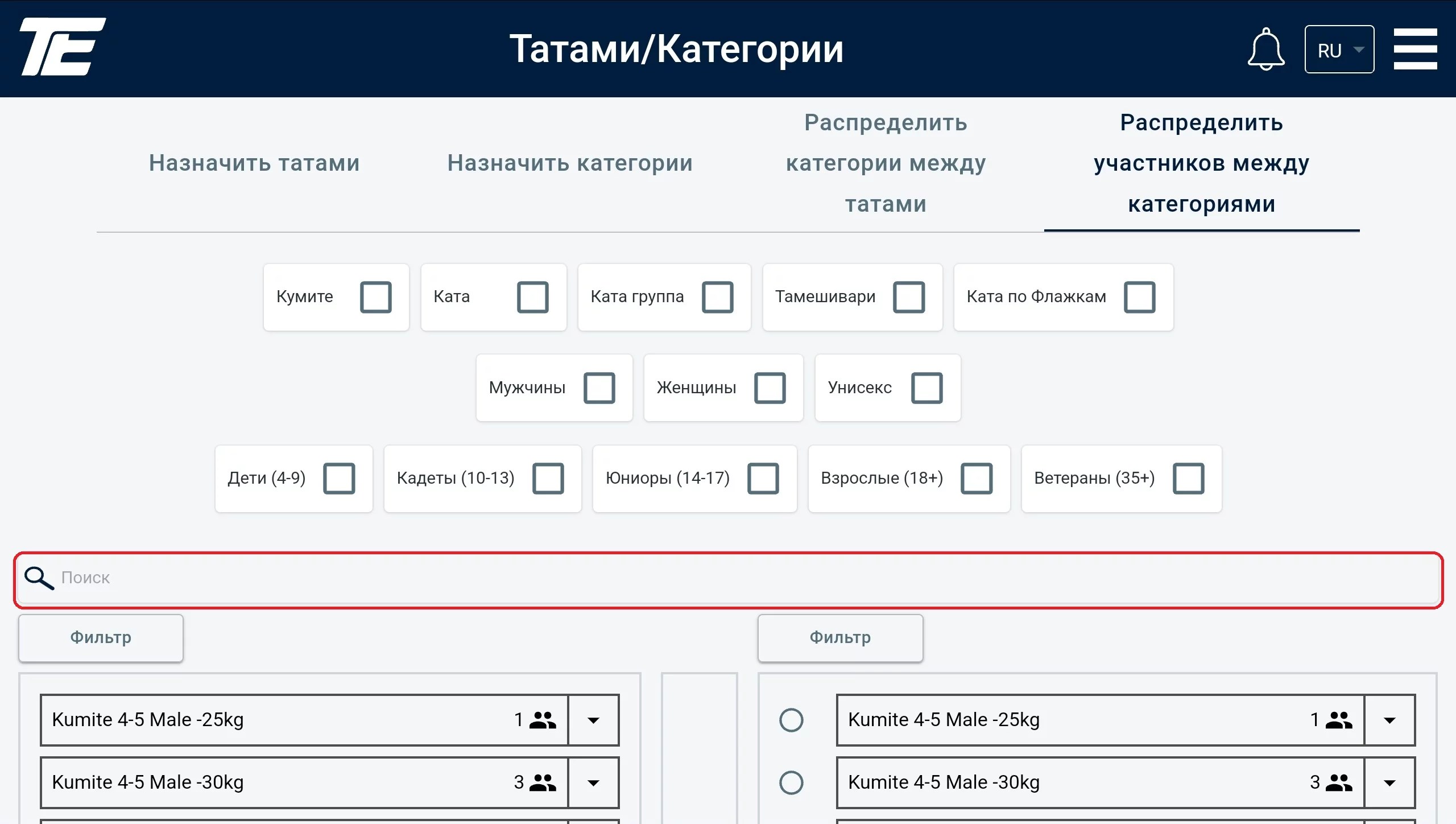Click participants icon in left Kumite -25kg row
Viewport: 1456px width, 824px height.
(x=543, y=720)
